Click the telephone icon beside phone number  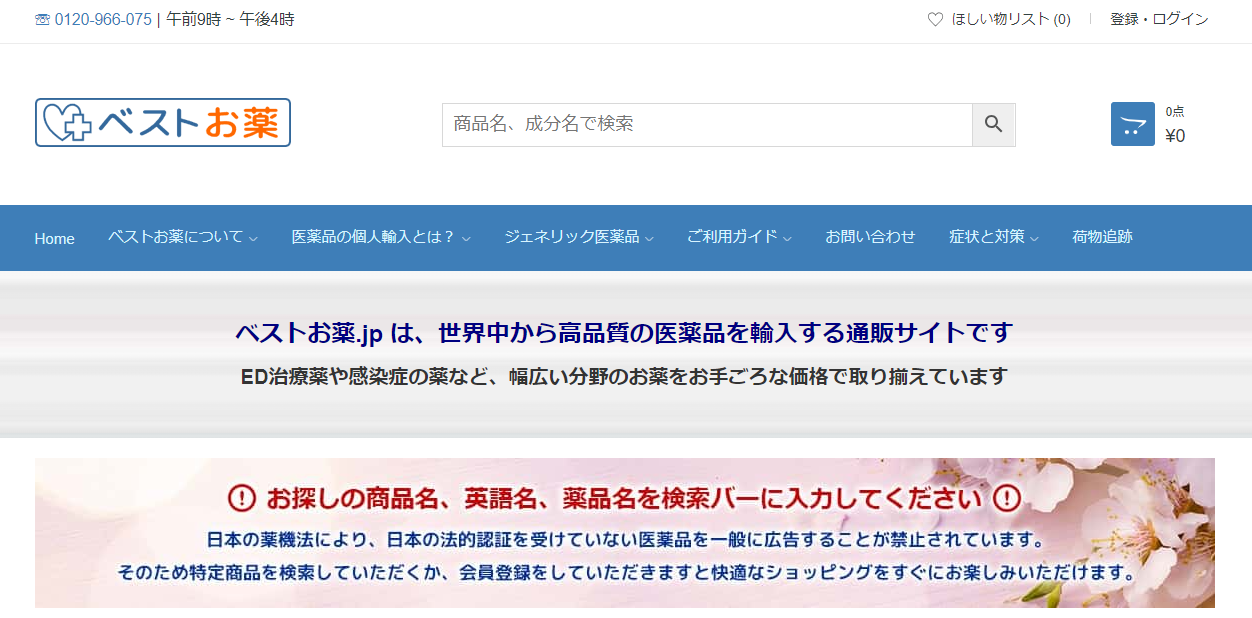(x=42, y=20)
